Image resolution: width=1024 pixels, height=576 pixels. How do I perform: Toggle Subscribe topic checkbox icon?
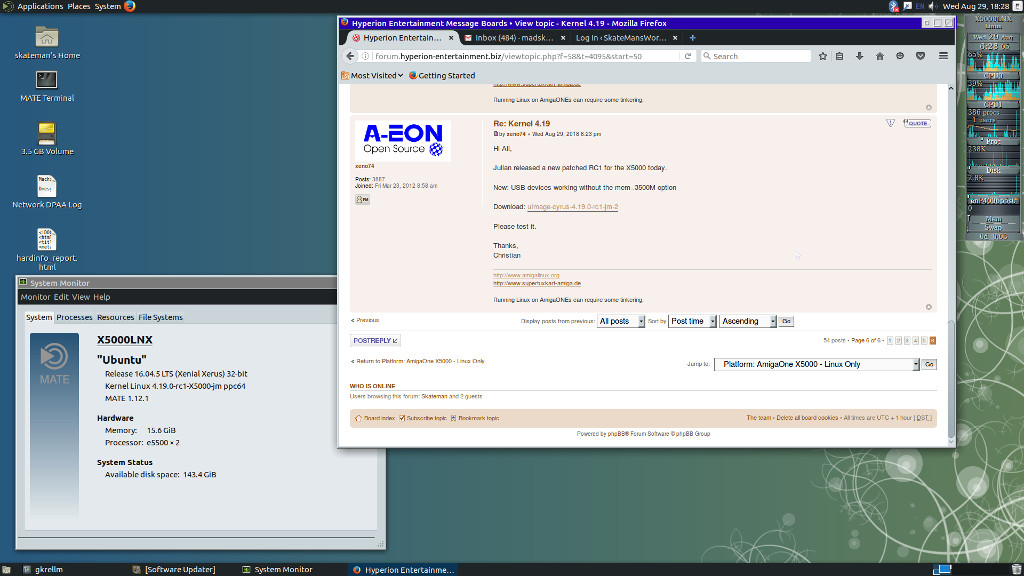click(x=402, y=418)
